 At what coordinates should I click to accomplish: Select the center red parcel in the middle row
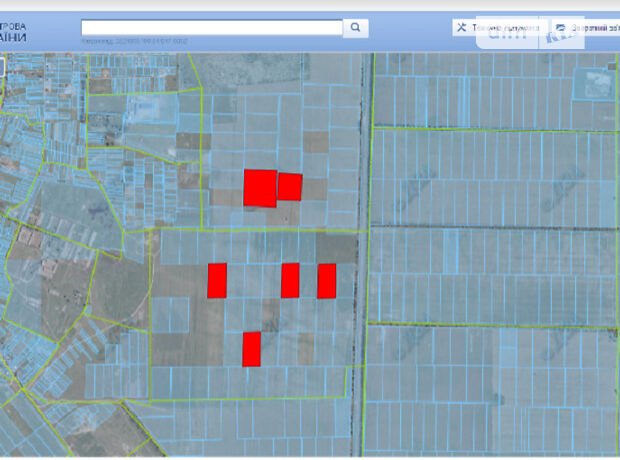point(290,280)
